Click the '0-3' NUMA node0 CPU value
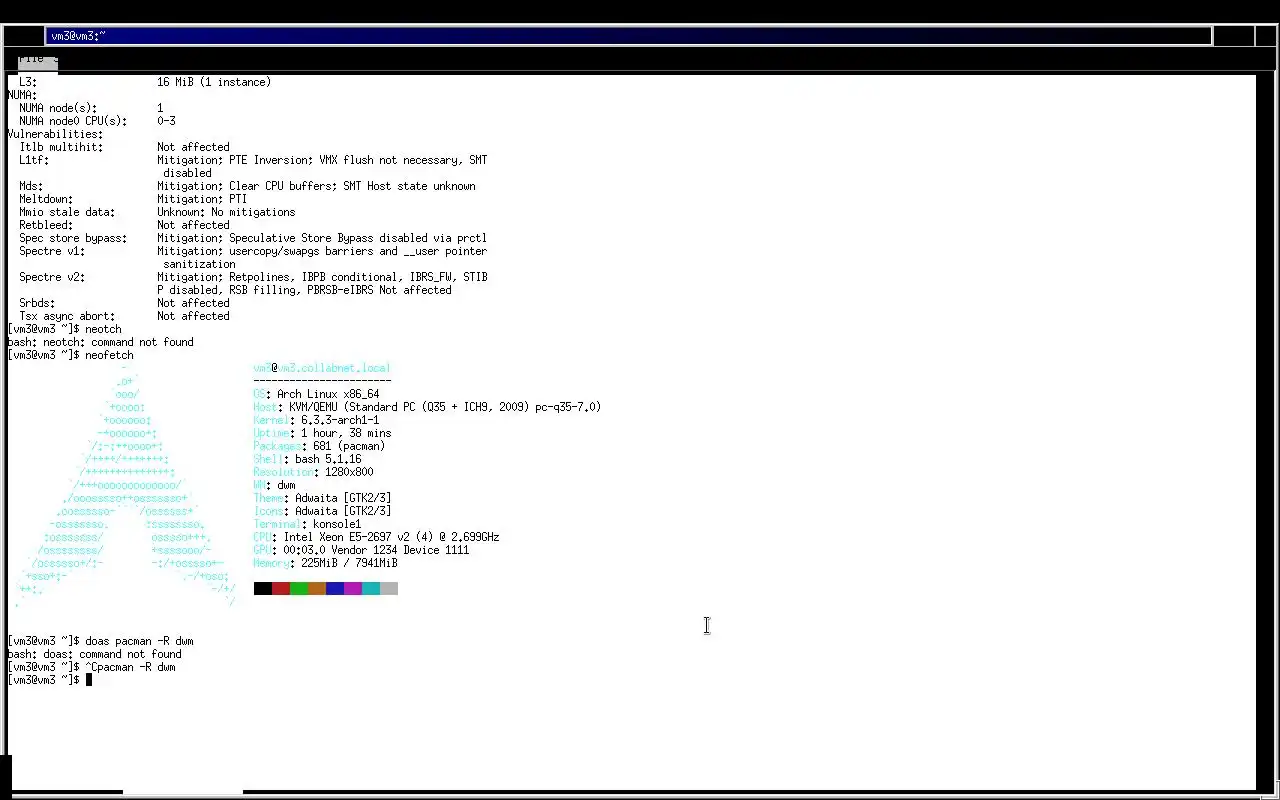Screen dimensions: 1280x800 (166, 121)
